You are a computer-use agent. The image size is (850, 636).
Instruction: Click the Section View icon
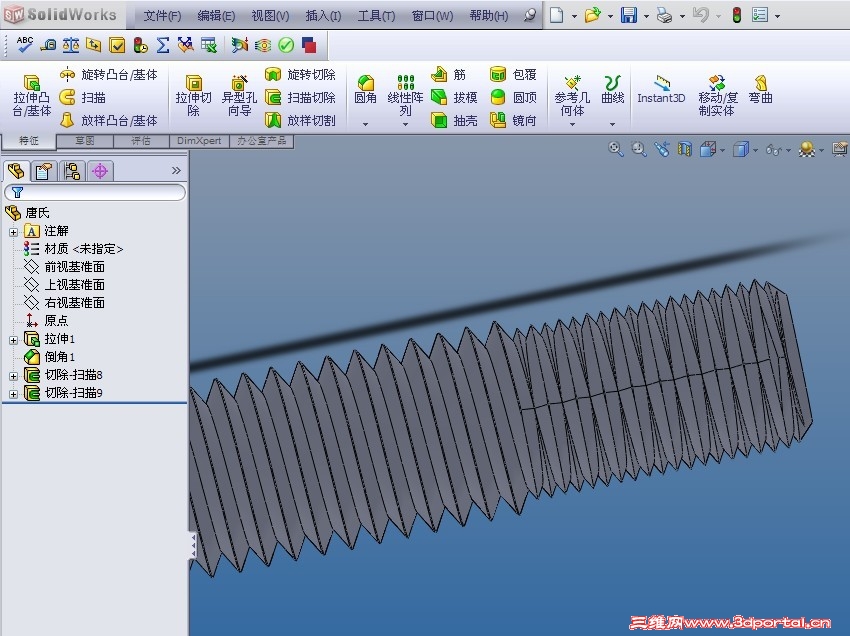[x=685, y=149]
